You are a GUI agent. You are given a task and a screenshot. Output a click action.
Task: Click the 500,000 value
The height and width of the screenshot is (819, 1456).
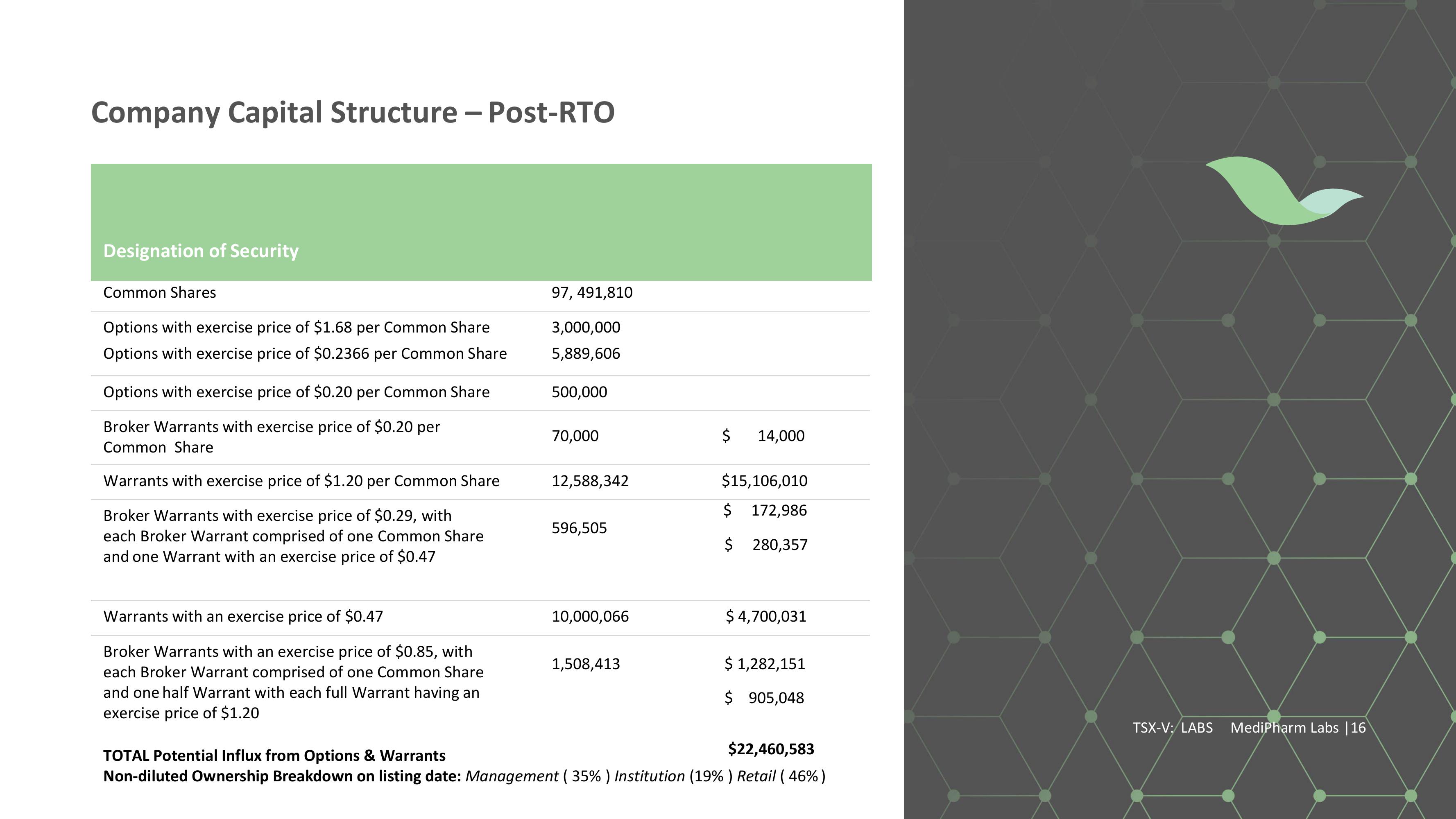(580, 392)
